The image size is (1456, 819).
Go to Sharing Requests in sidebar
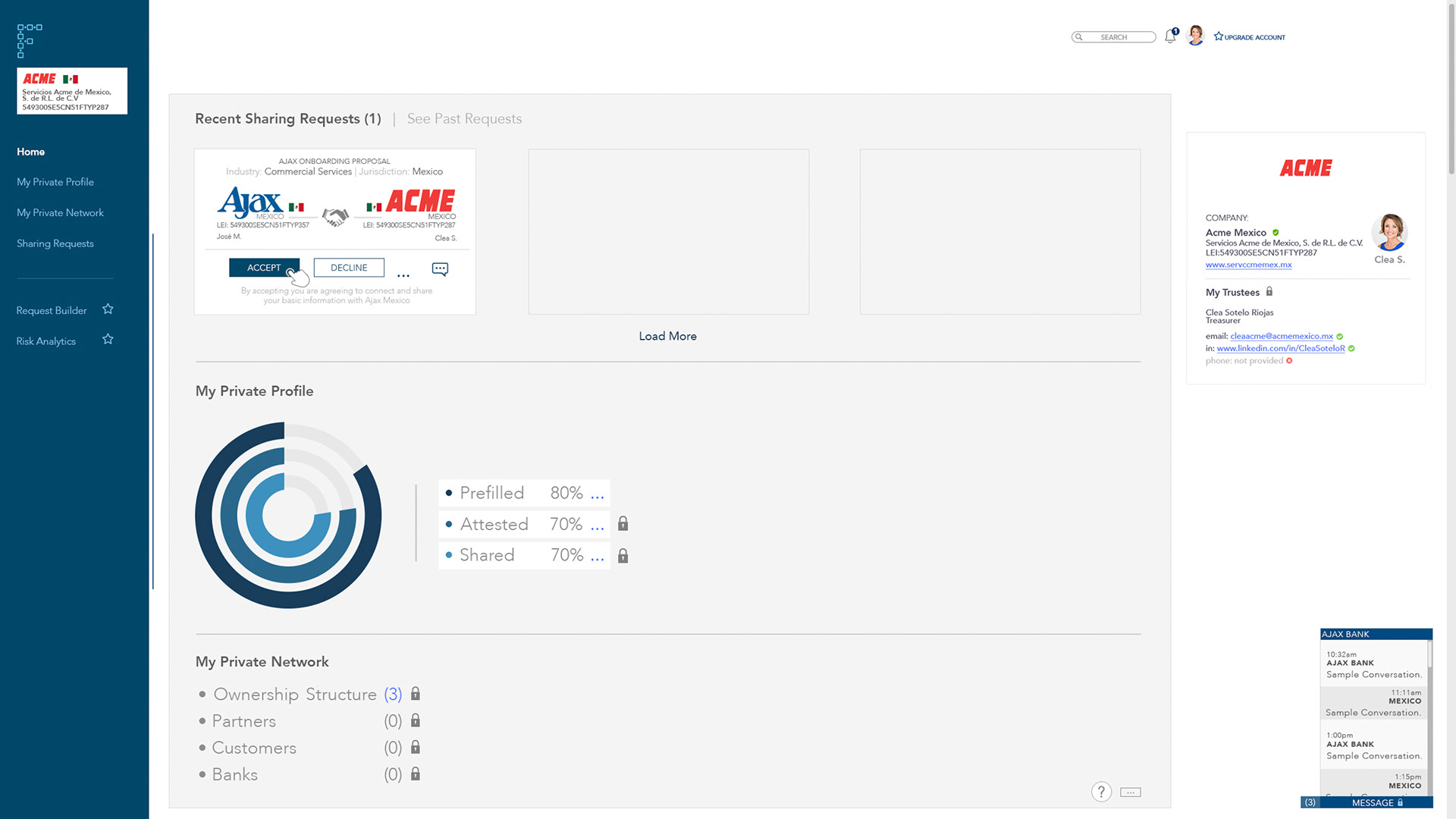[x=55, y=243]
